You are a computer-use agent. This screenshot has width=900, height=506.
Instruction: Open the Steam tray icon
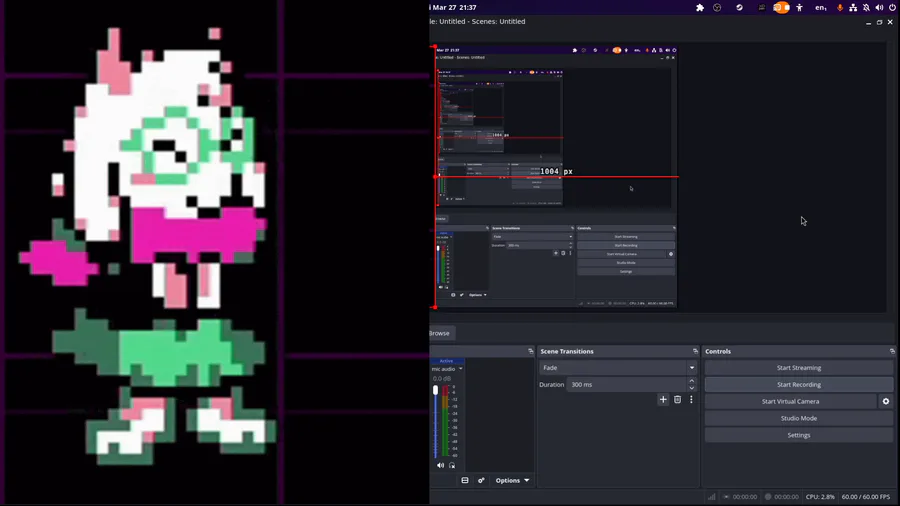click(739, 7)
